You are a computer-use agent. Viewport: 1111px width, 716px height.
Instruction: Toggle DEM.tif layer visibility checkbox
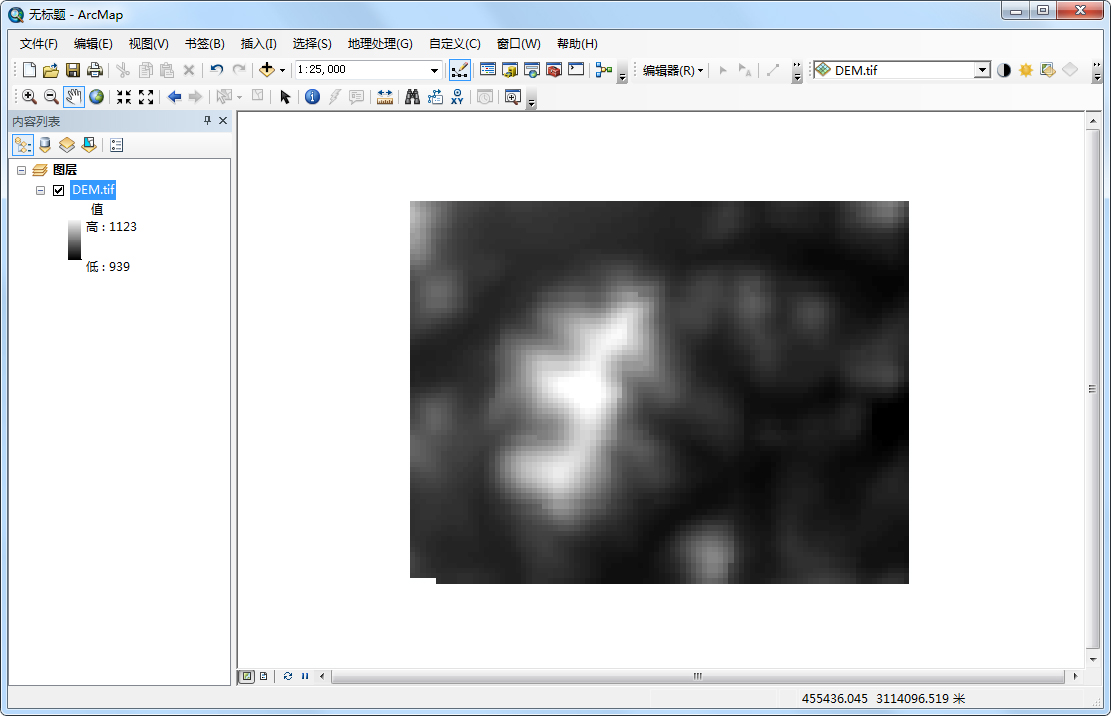[x=59, y=190]
